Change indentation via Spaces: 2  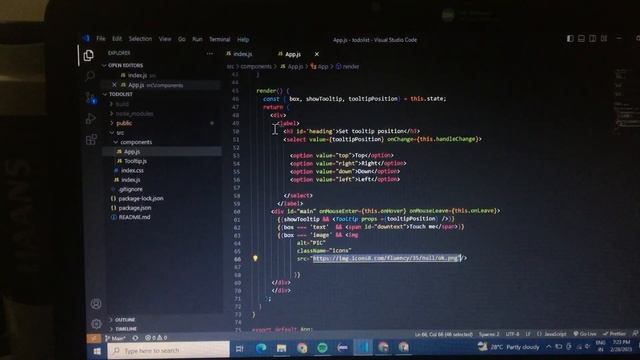489,334
